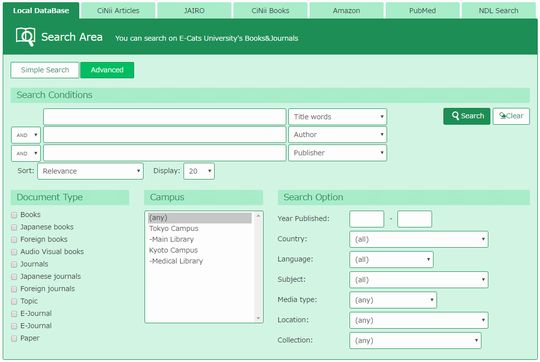The image size is (540, 362).
Task: Toggle the Paper document type checkbox
Action: pos(14,339)
